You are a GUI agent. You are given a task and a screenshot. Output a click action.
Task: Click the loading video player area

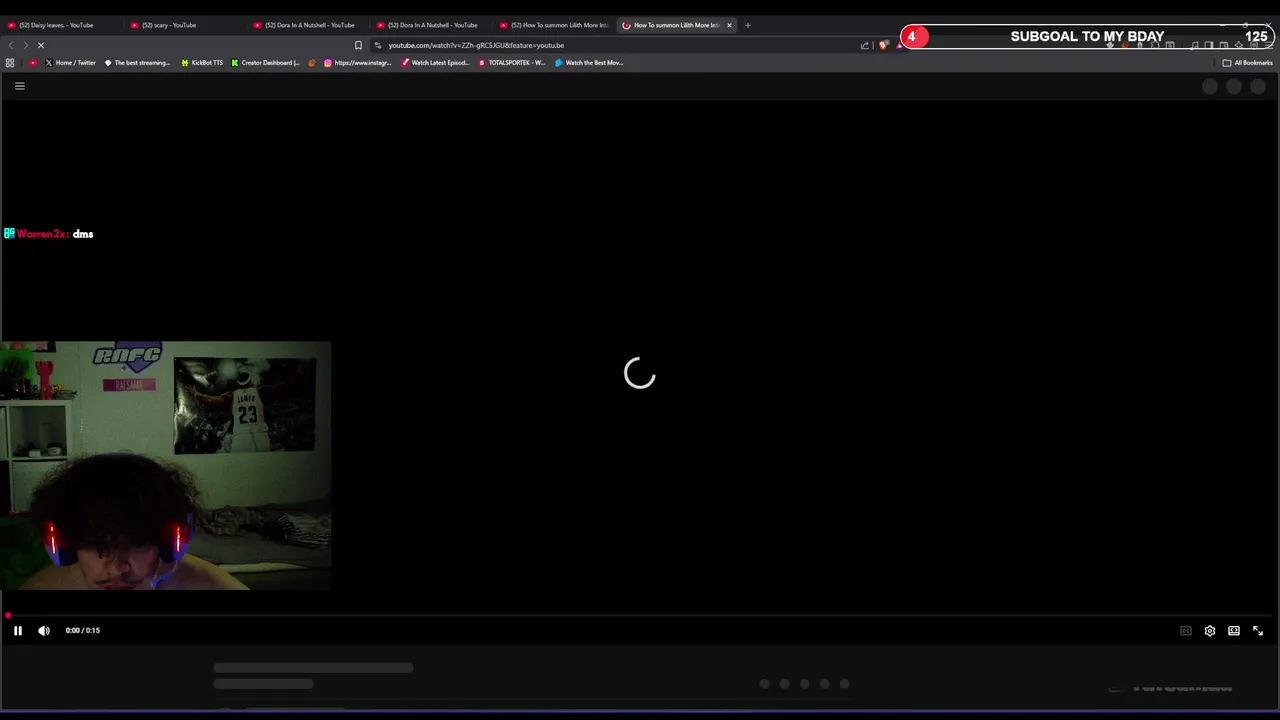point(640,373)
